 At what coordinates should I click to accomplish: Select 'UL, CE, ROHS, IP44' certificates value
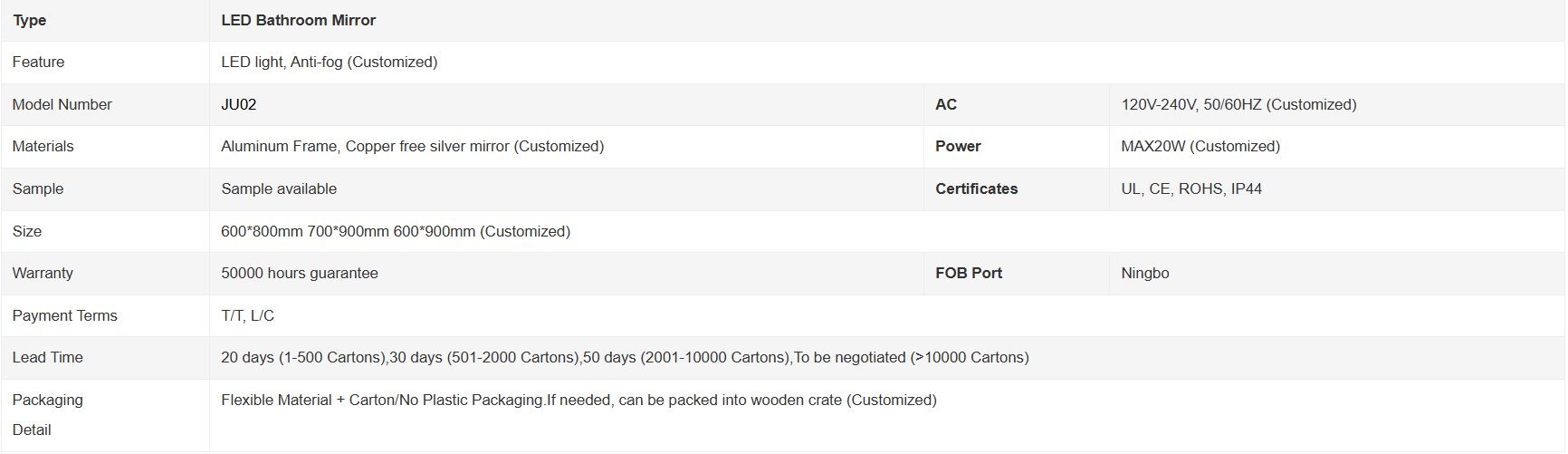point(1191,188)
